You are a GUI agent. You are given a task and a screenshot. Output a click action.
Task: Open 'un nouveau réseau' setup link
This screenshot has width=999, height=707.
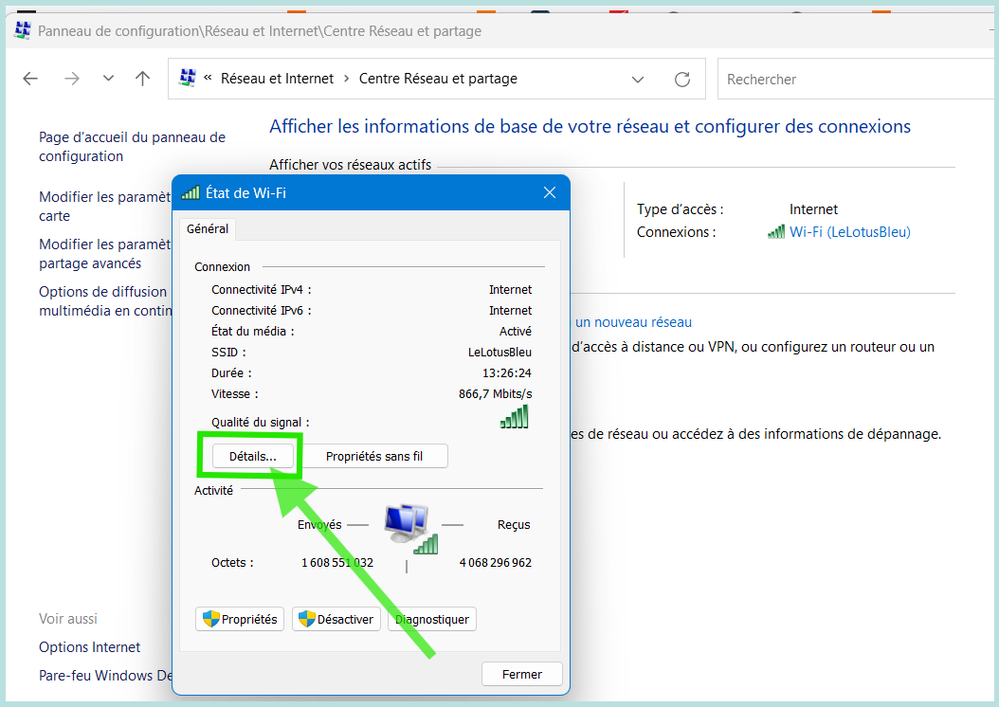click(633, 322)
